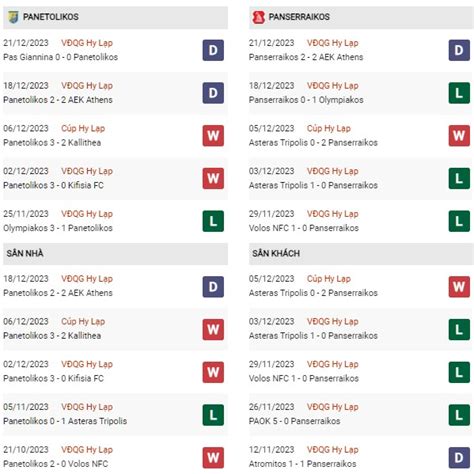Click the D badge for Panserraikos 2-2 AEK Athens

coord(459,50)
